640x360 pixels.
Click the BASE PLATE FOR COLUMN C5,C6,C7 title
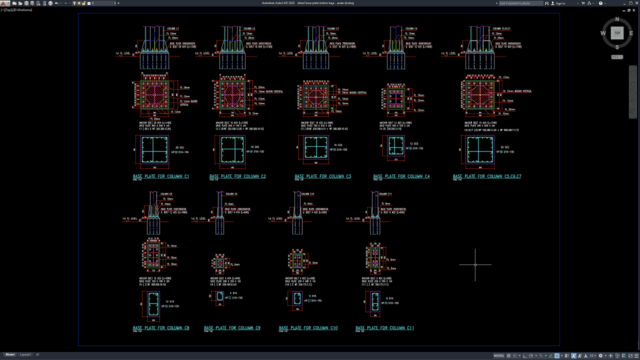click(x=487, y=176)
